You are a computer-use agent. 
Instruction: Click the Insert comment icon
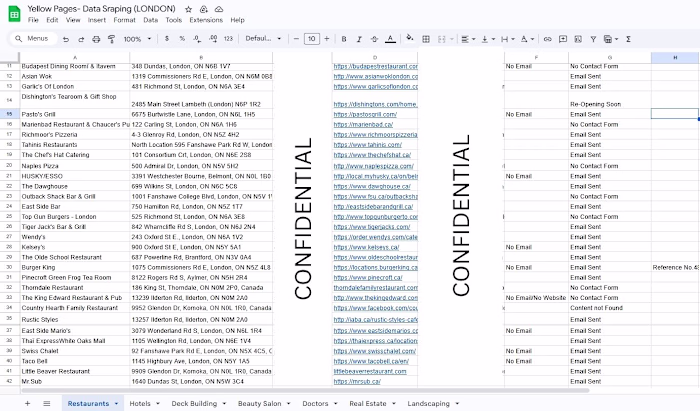pyautogui.click(x=563, y=39)
